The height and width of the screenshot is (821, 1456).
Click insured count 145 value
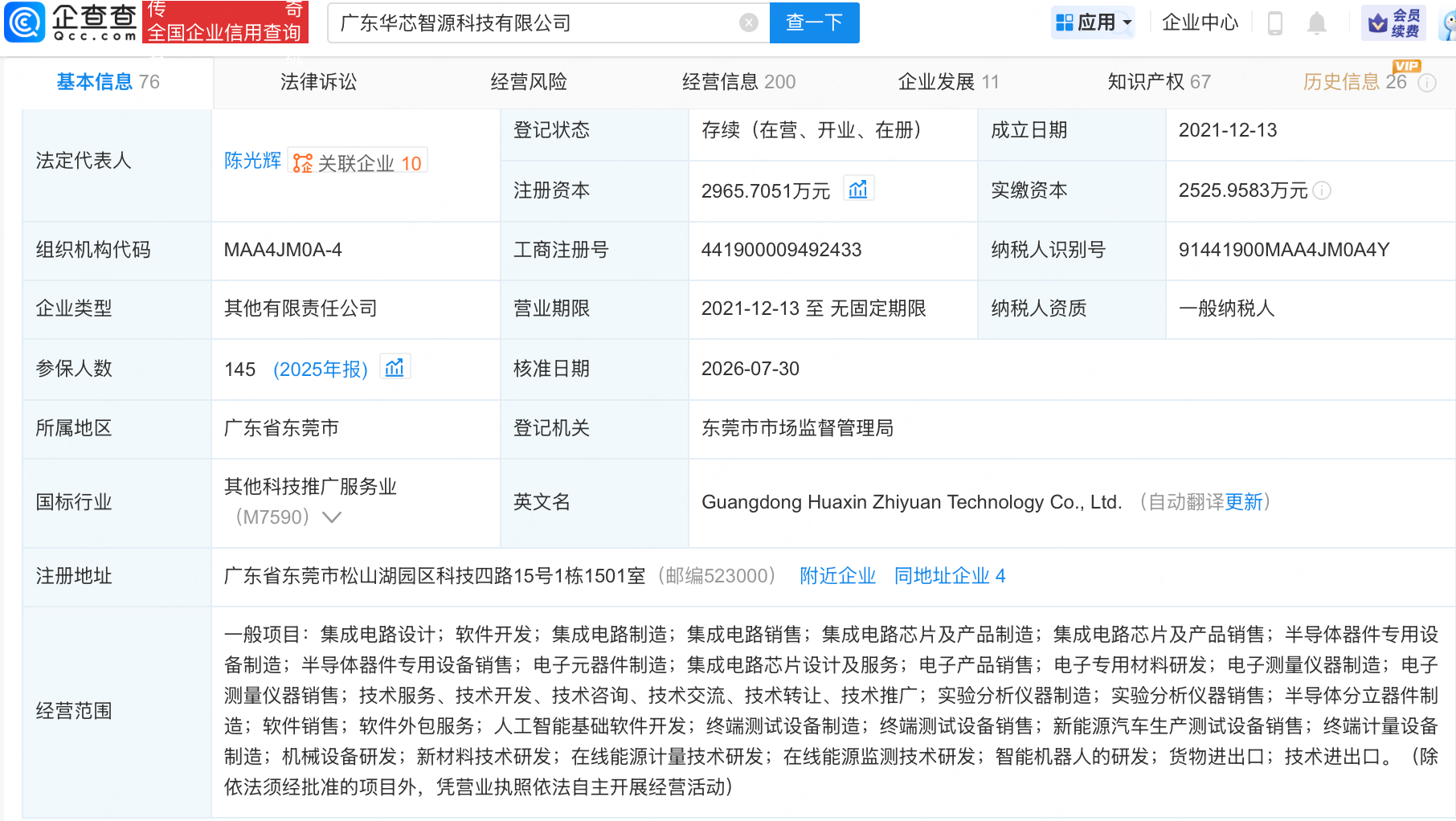(239, 370)
